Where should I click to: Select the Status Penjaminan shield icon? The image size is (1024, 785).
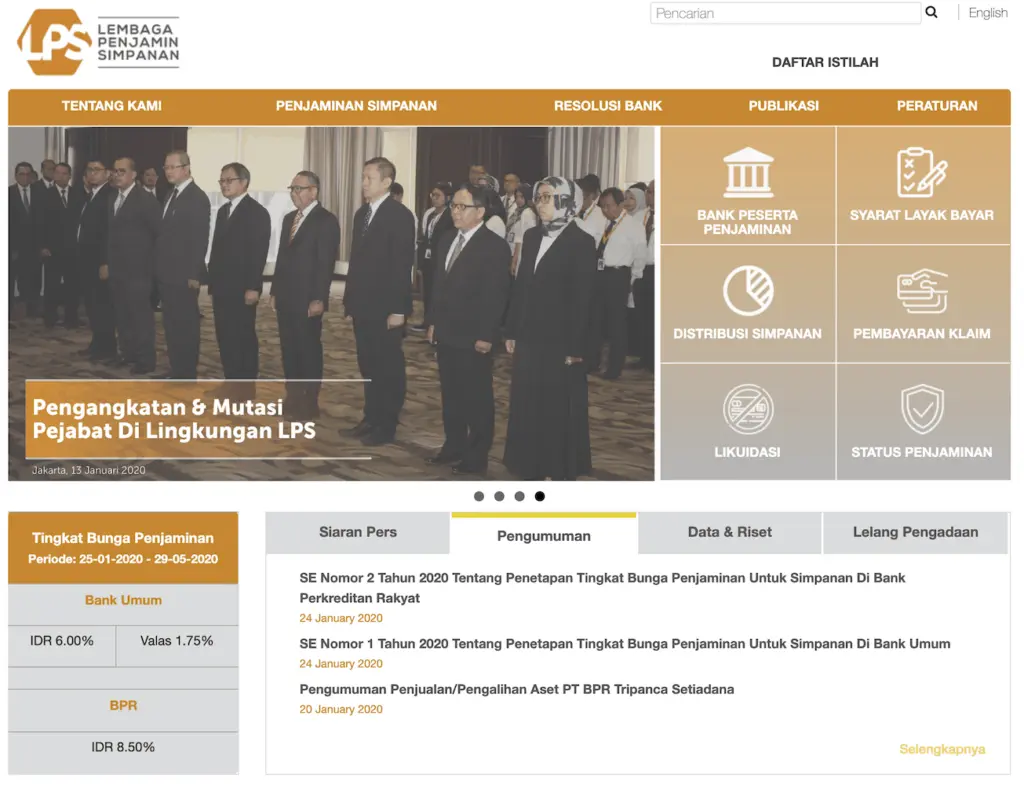click(x=921, y=409)
